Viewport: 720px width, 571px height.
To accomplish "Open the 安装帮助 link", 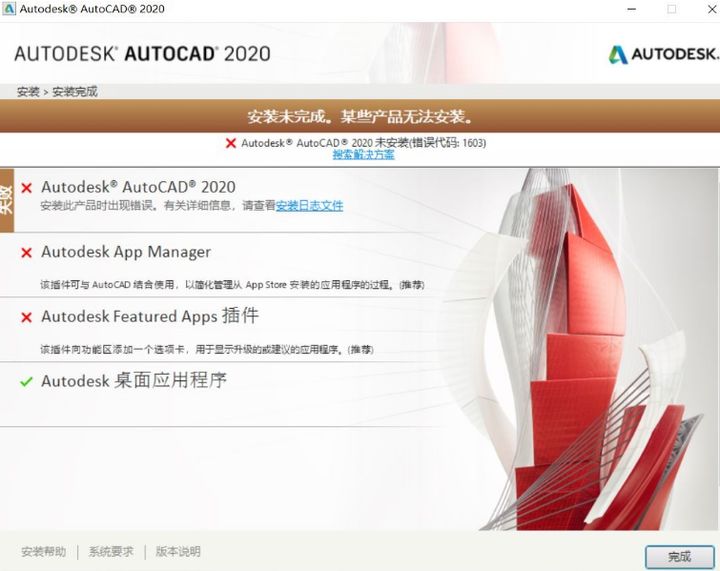I will [43, 551].
